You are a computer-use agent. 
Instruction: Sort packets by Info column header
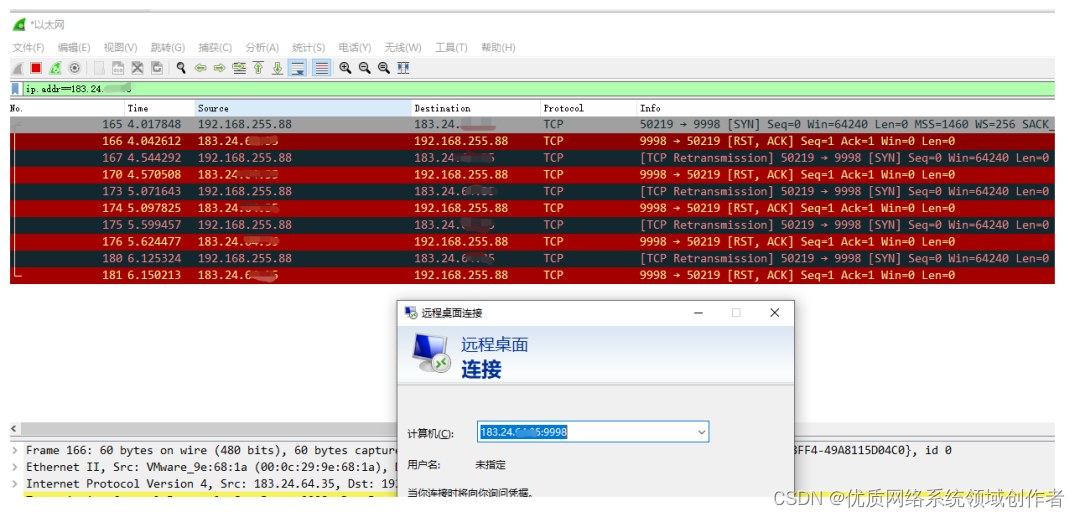pos(845,108)
